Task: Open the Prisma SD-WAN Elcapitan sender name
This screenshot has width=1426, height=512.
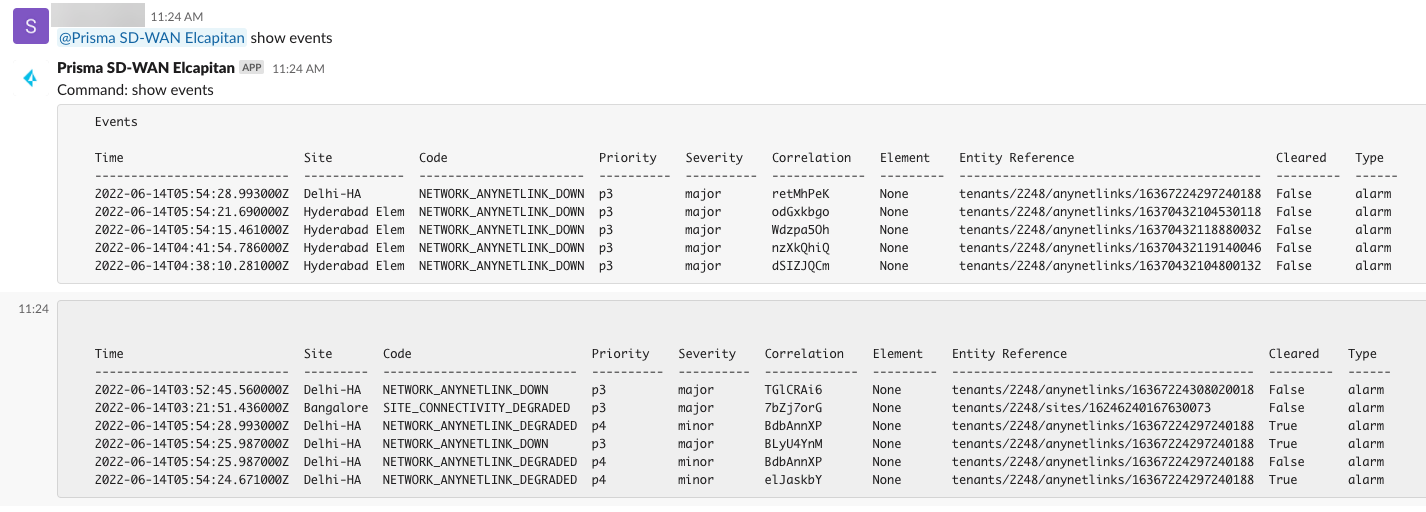Action: pyautogui.click(x=146, y=68)
